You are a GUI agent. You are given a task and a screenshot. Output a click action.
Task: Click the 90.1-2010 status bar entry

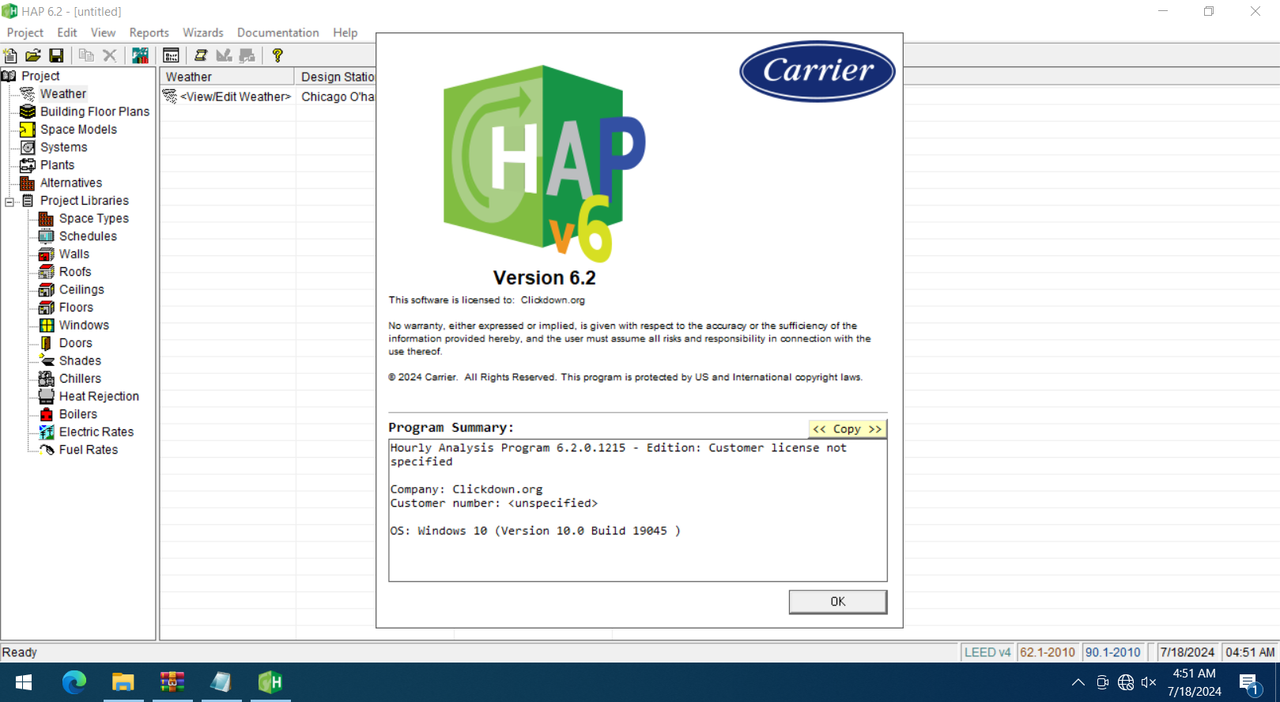point(1114,652)
